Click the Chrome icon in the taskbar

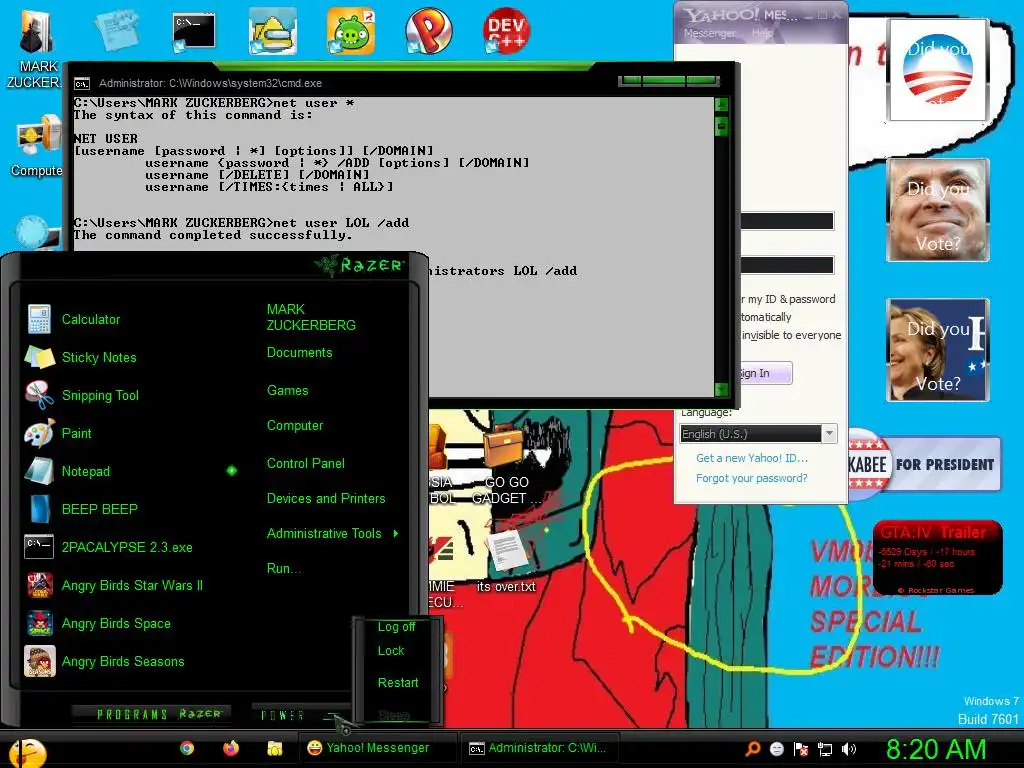click(x=187, y=748)
